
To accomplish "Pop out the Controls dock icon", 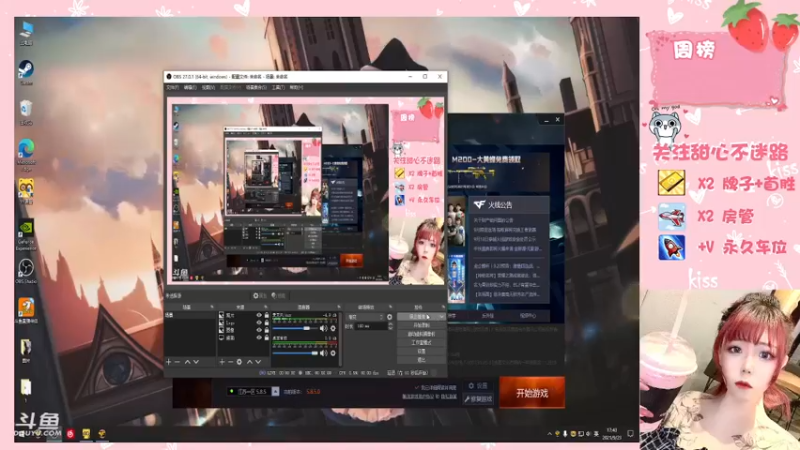I will coord(443,307).
